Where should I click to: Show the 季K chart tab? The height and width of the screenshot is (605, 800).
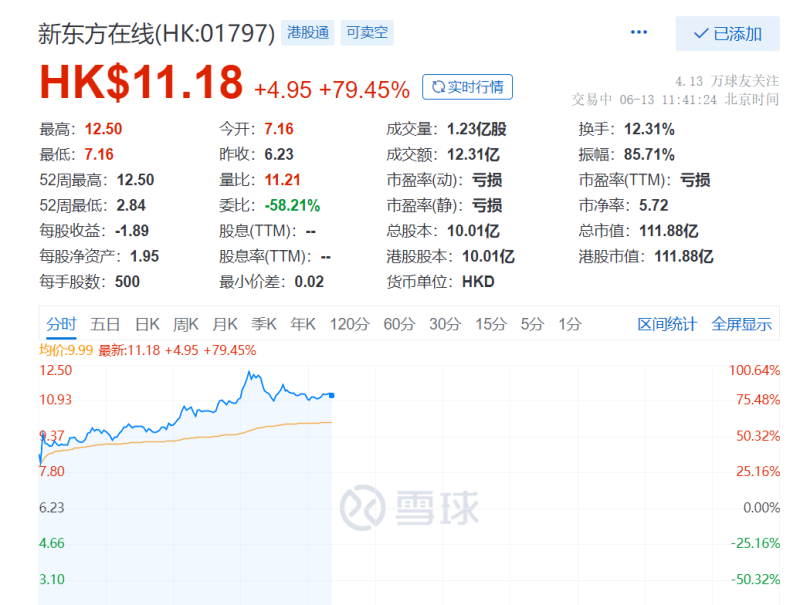click(x=264, y=324)
